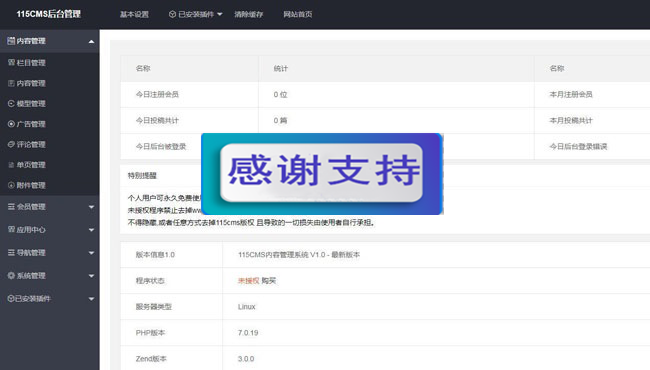Click the sidebar 已安装插件 icon
This screenshot has width=650, height=370.
[x=11, y=298]
